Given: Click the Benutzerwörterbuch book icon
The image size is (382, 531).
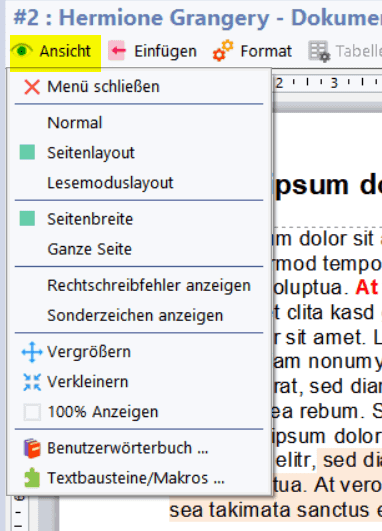Looking at the screenshot, I should [32, 448].
